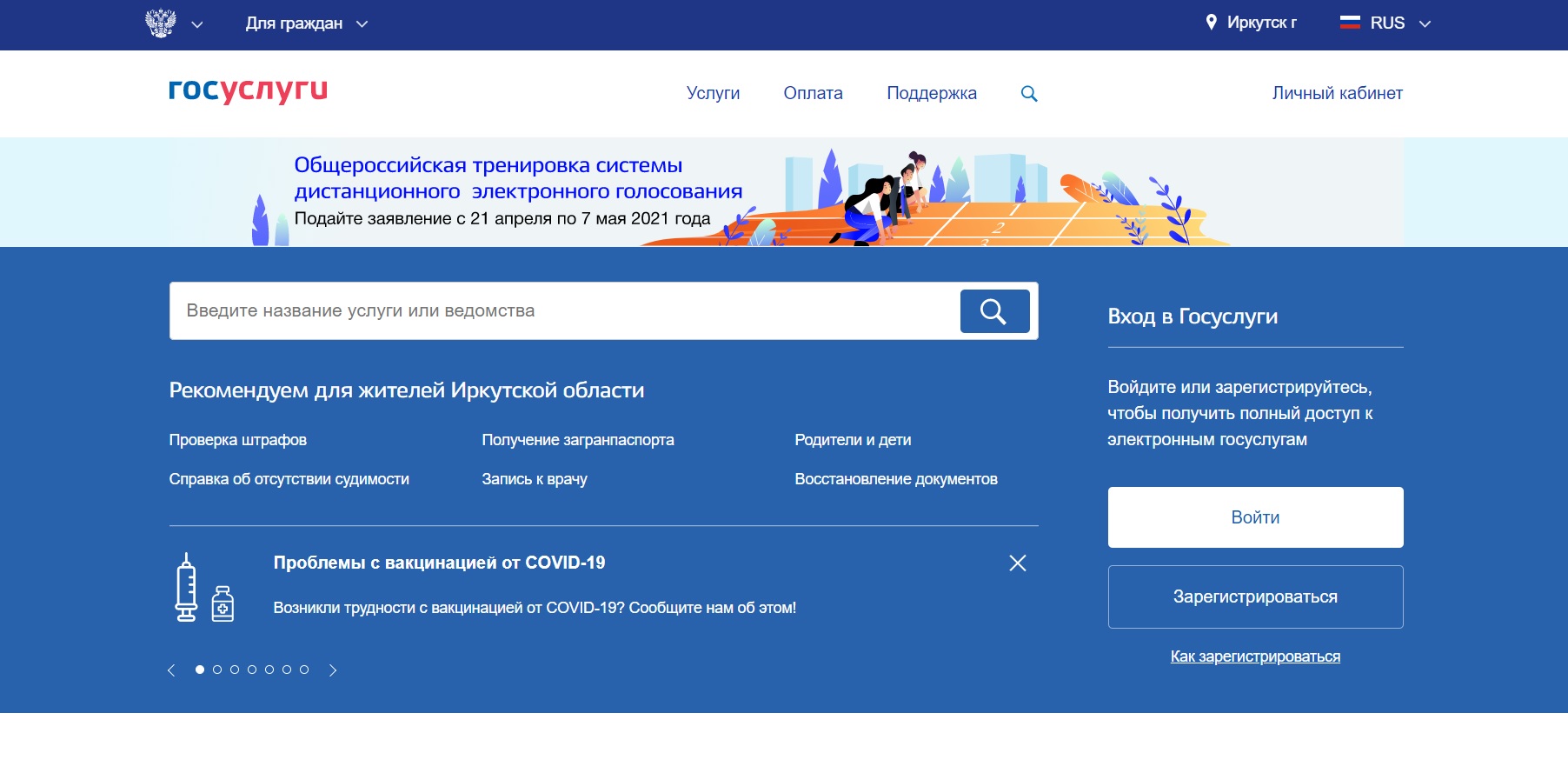Click the Russian flag icon
1568x773 pixels.
click(1350, 23)
